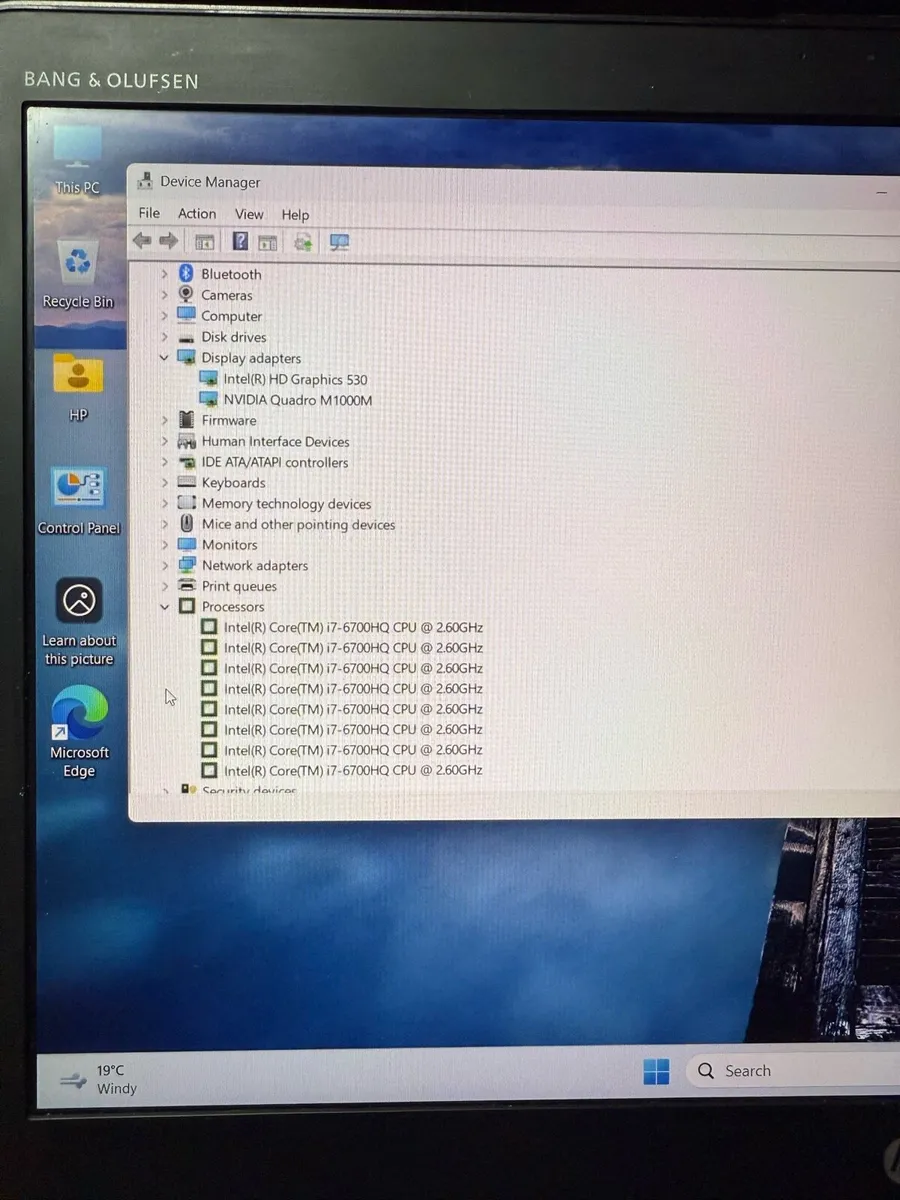Select the Bluetooth label in tree
Image resolution: width=900 pixels, height=1200 pixels.
[x=231, y=274]
